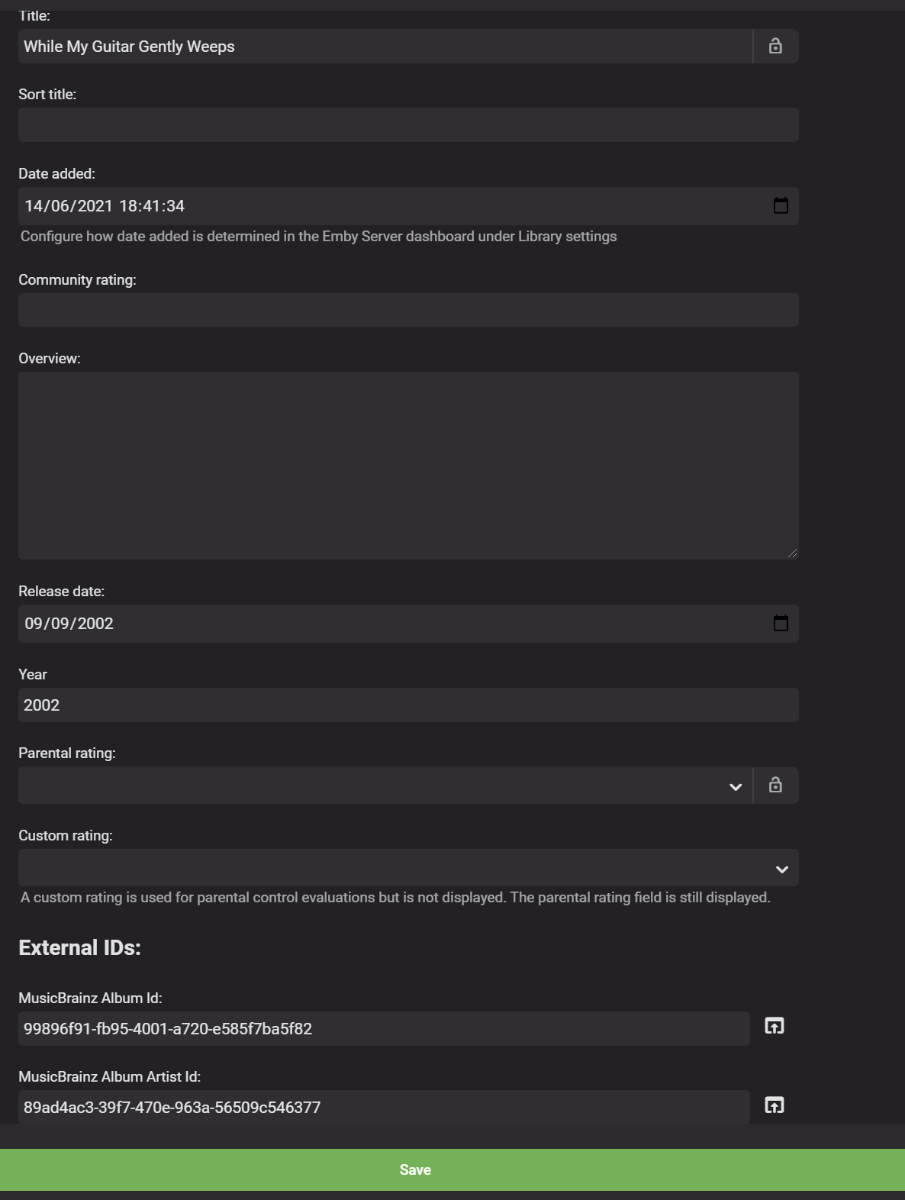Open calendar picker for Release date

(x=781, y=623)
